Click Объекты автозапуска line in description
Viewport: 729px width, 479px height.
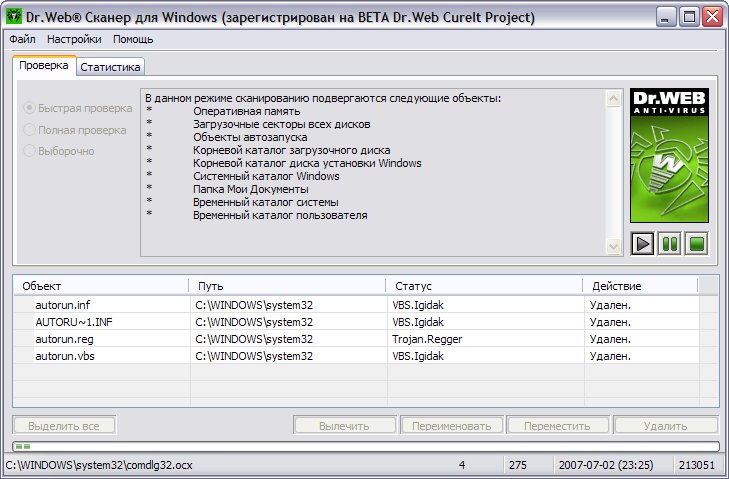(x=250, y=137)
